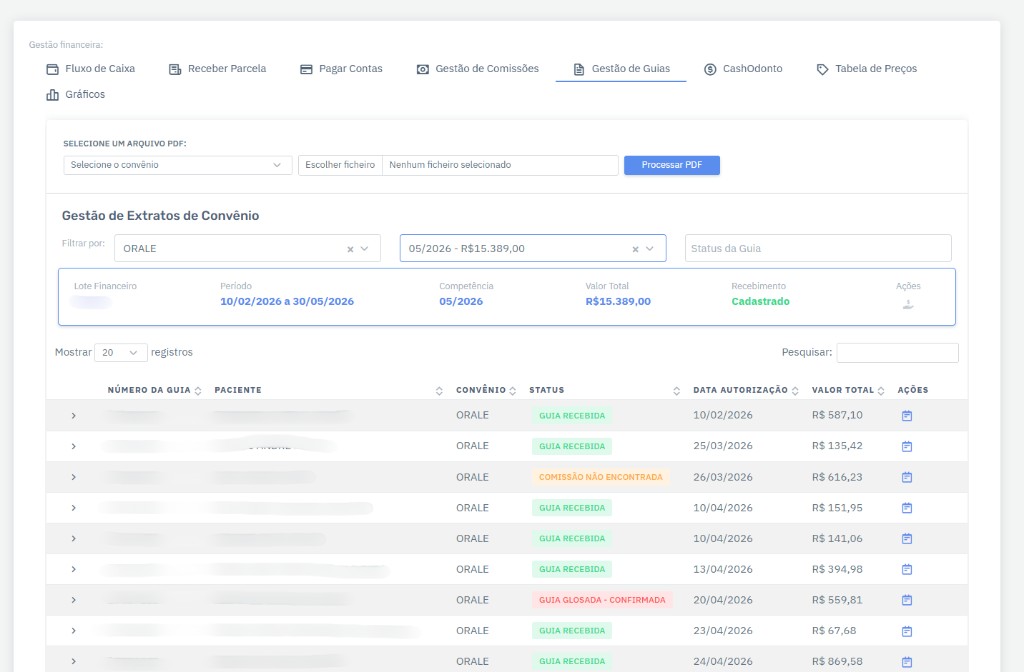Click the Status da Guia filter field
The image size is (1024, 672).
pyautogui.click(x=818, y=248)
